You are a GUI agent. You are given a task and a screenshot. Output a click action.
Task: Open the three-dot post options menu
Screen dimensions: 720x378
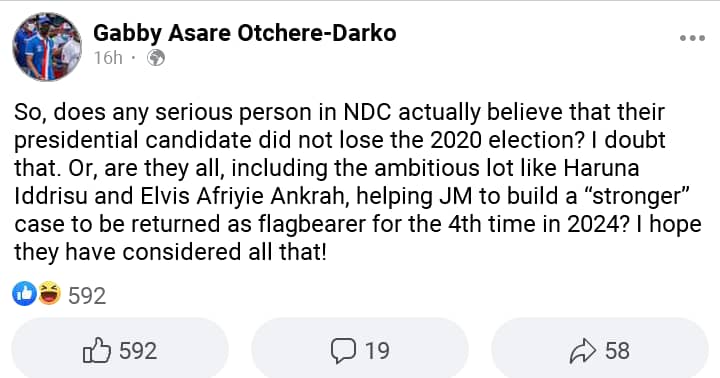[692, 38]
